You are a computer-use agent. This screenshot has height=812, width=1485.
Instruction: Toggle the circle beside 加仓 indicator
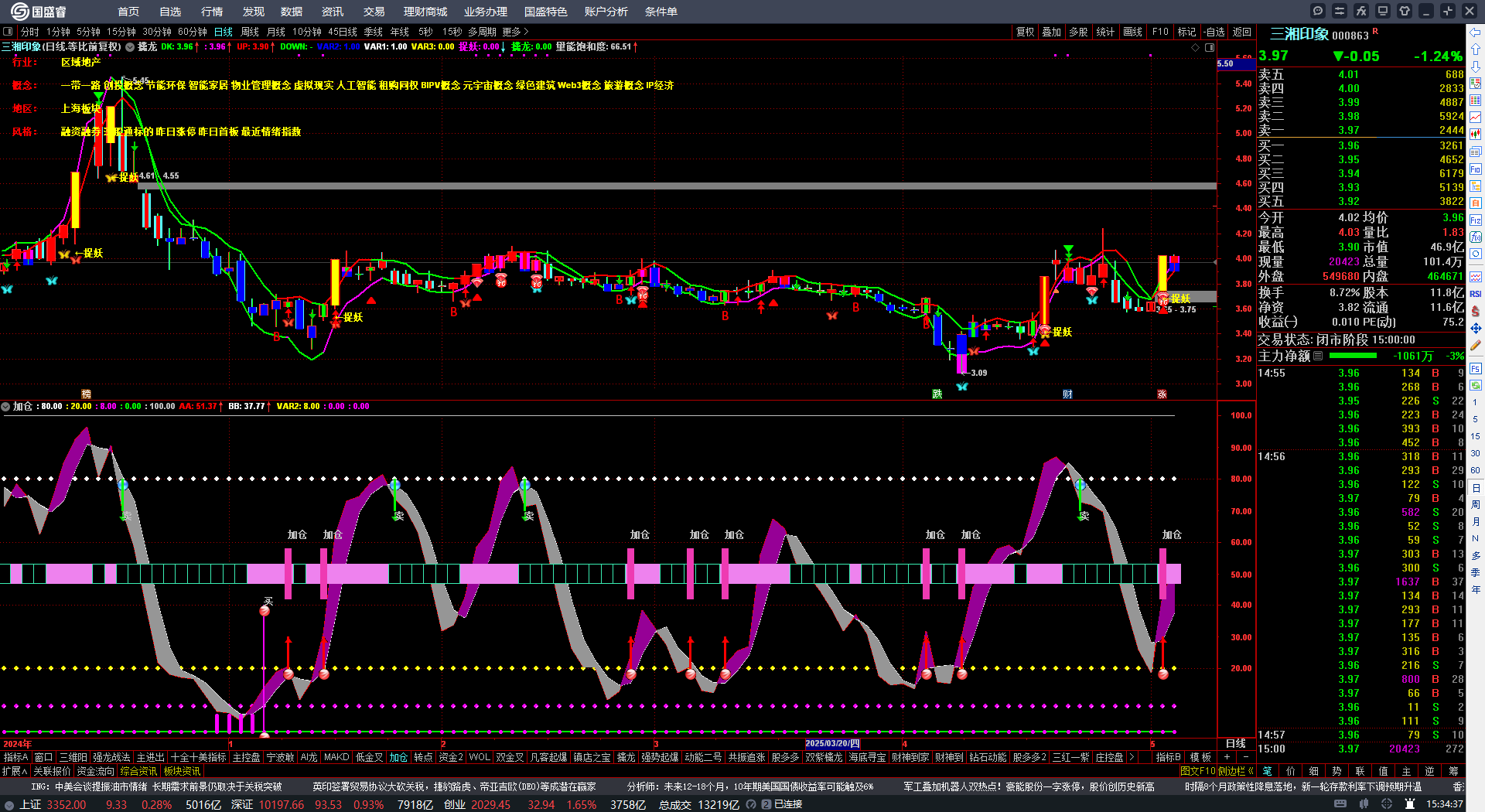click(x=5, y=406)
